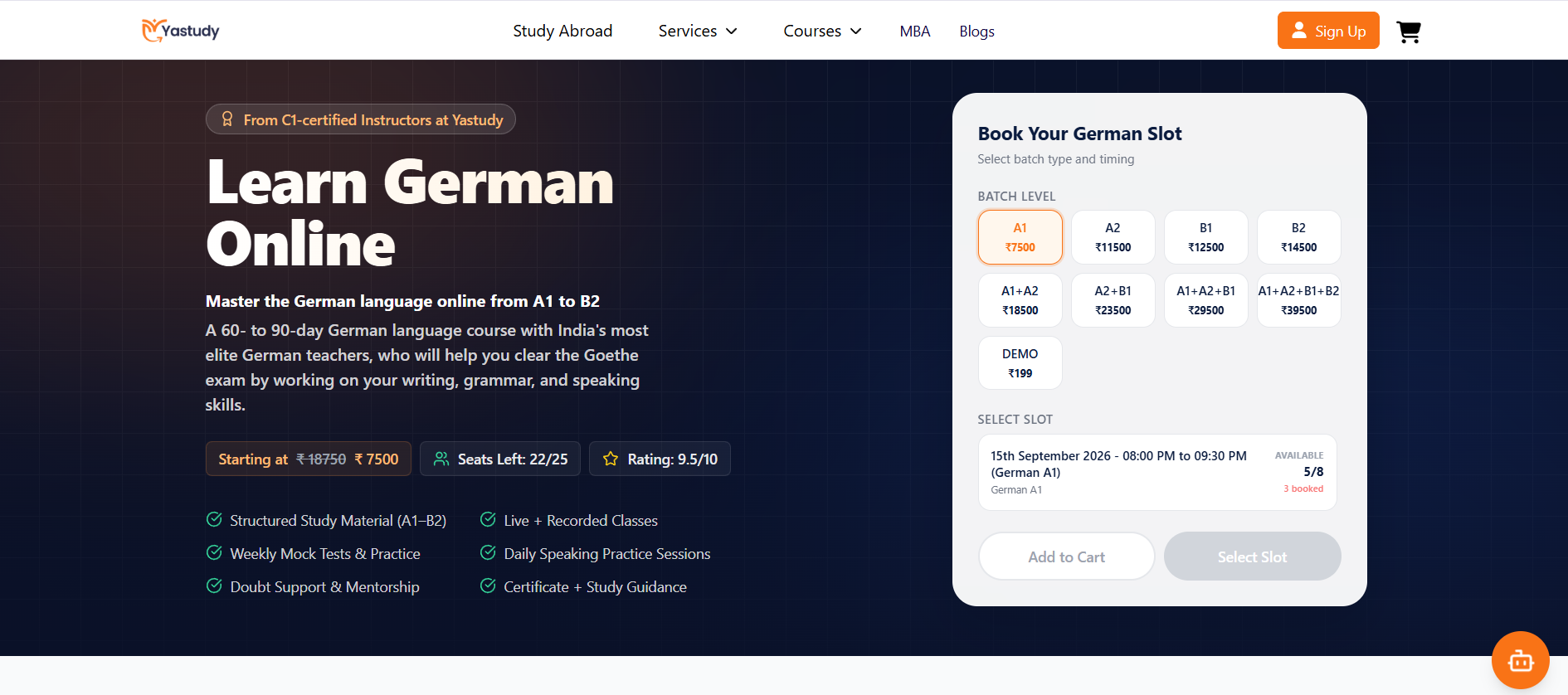The image size is (1568, 695).
Task: Select the 15th September 2026 slot card
Action: [1157, 472]
